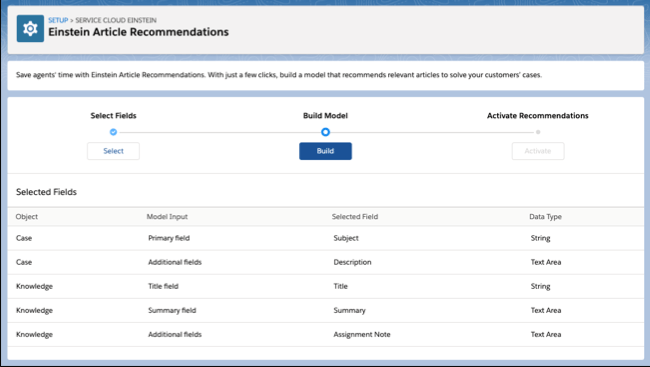Click the Data Type column header
The width and height of the screenshot is (650, 367).
[545, 216]
